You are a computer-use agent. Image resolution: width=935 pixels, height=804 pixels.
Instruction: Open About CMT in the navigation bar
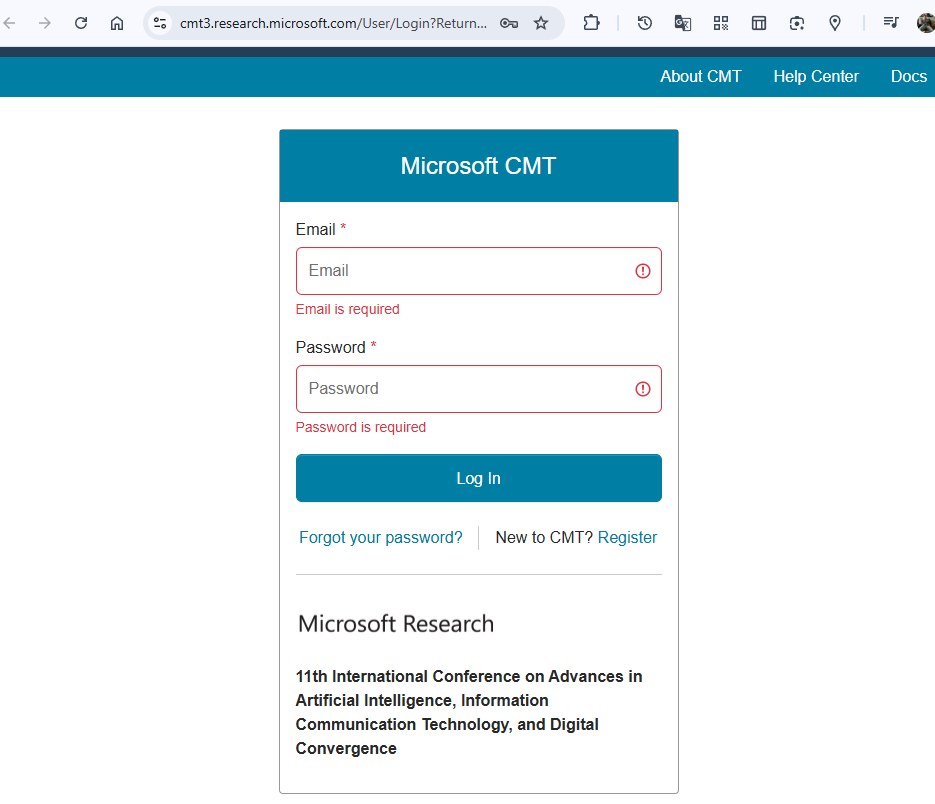click(x=701, y=76)
